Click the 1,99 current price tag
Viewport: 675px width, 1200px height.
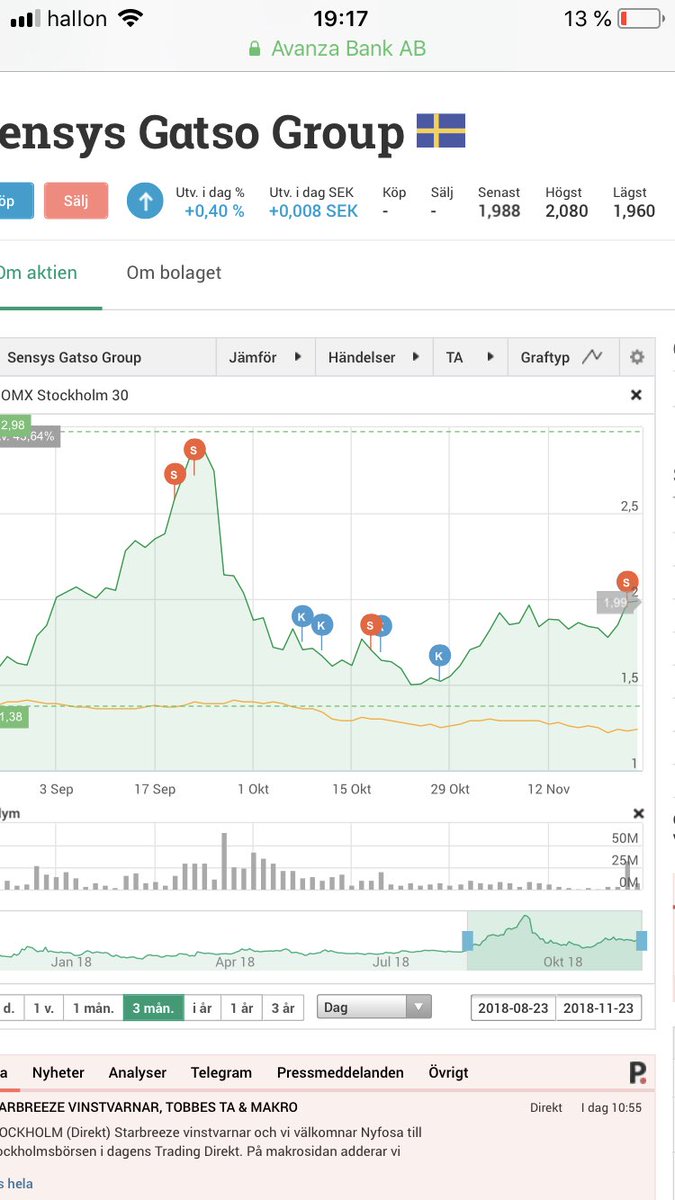click(x=616, y=602)
